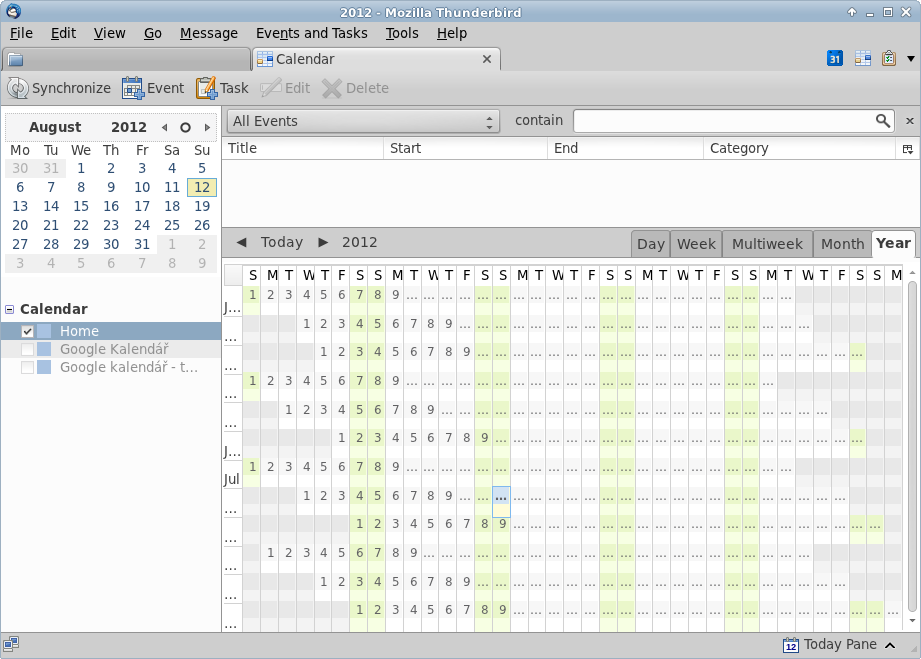
Task: Create a new Event
Action: [153, 88]
